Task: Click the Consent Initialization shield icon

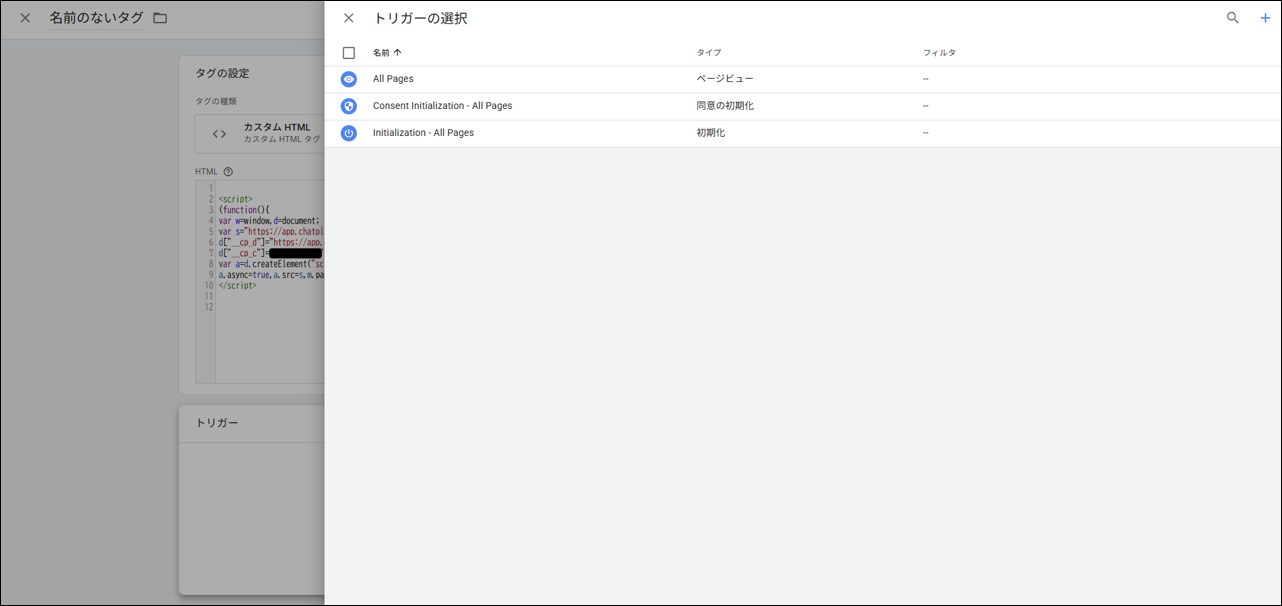Action: 349,106
